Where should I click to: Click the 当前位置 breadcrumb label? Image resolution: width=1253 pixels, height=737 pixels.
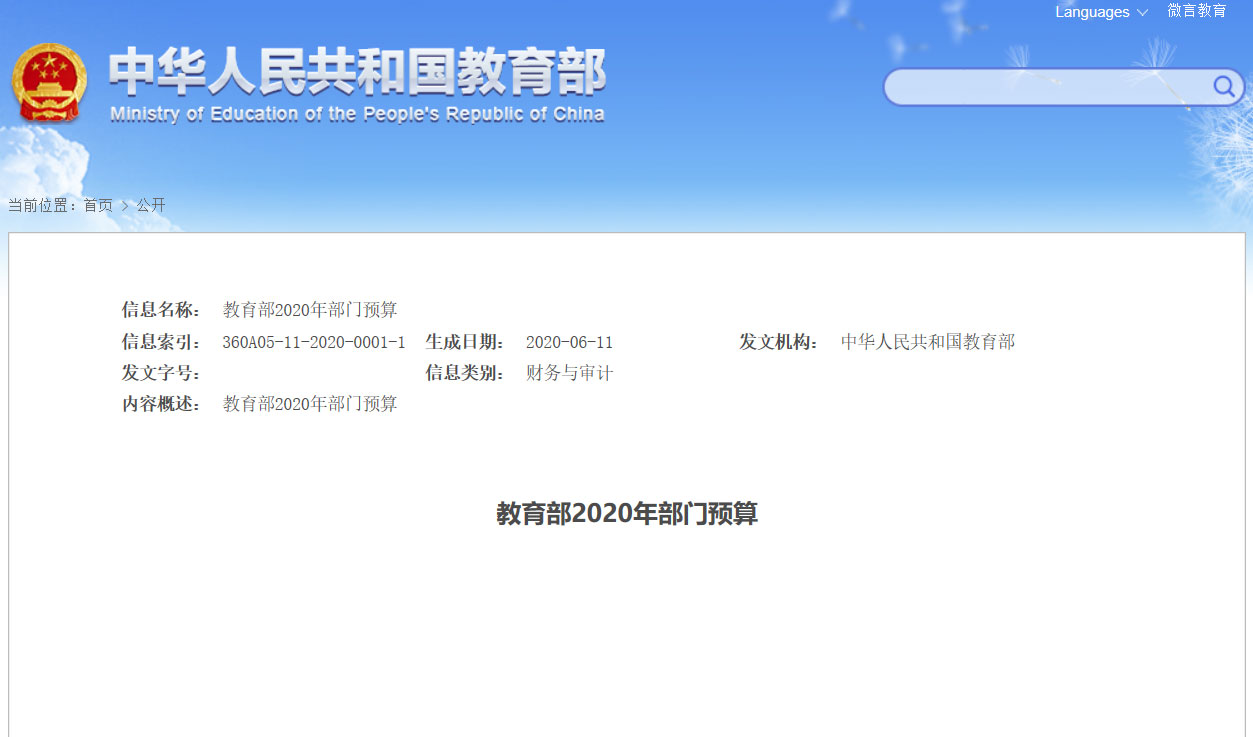42,205
